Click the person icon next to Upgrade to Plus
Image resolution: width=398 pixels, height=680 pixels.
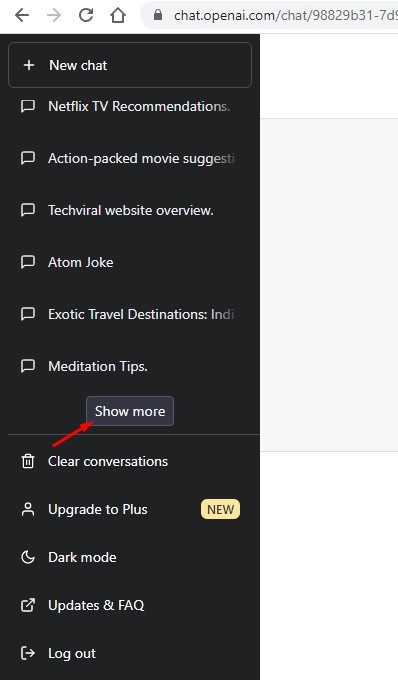coord(28,509)
